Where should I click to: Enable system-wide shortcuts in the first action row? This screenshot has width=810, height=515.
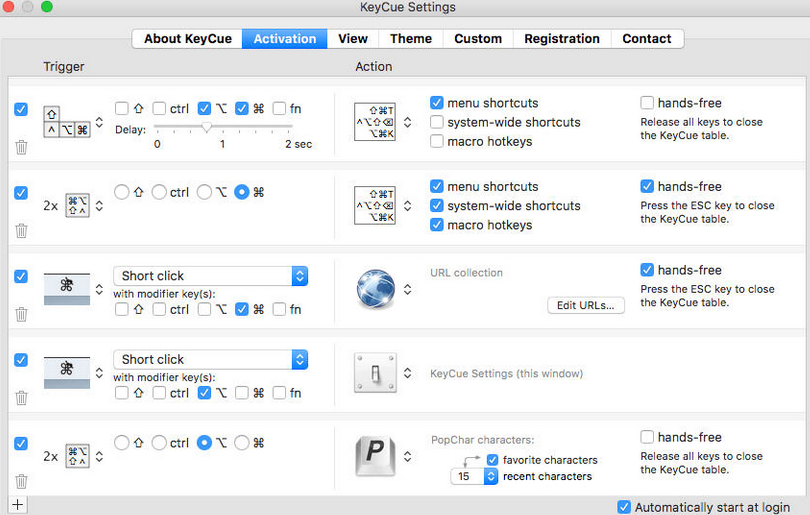tap(437, 122)
